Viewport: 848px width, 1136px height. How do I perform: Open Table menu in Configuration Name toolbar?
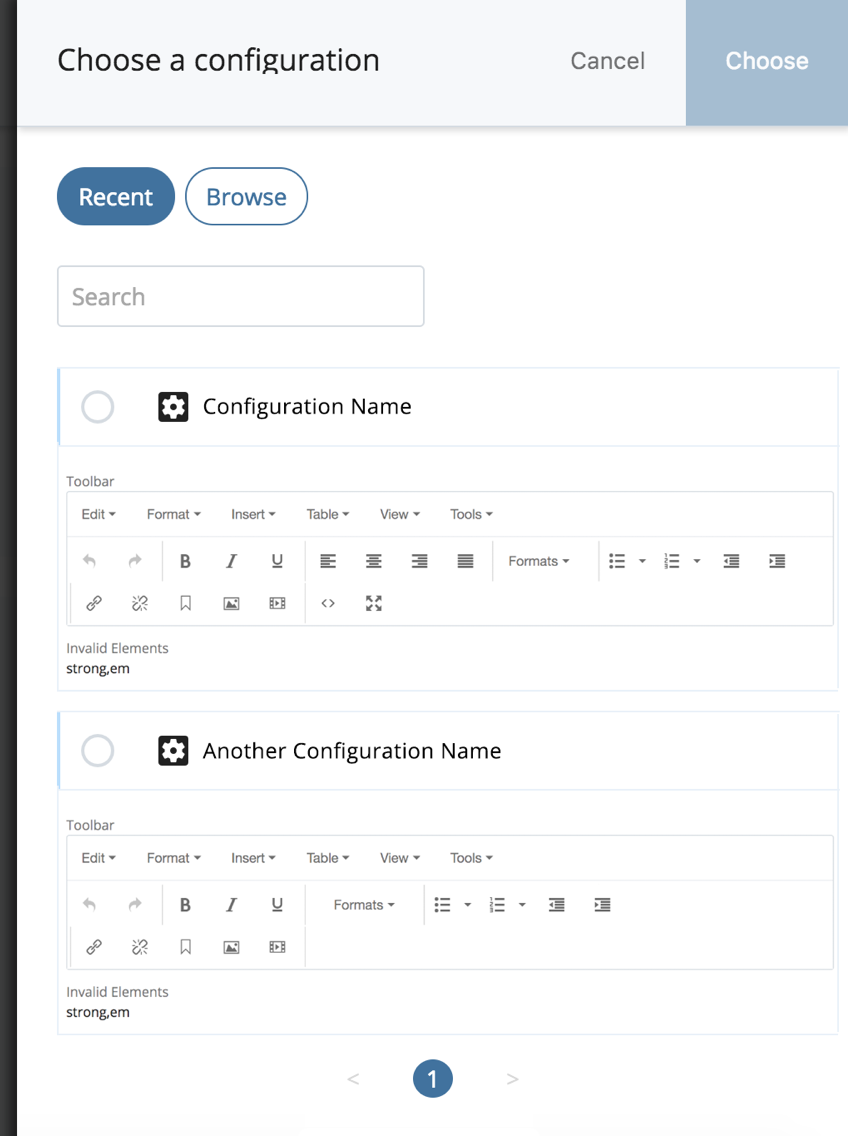pyautogui.click(x=328, y=514)
